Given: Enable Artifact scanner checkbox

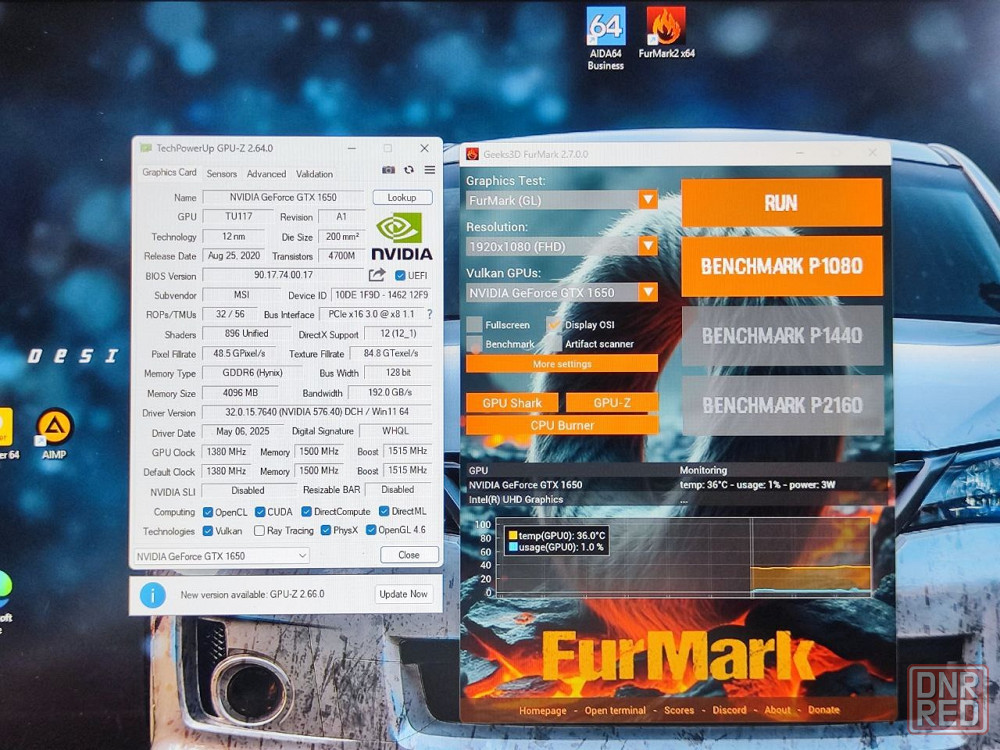Looking at the screenshot, I should [x=553, y=344].
